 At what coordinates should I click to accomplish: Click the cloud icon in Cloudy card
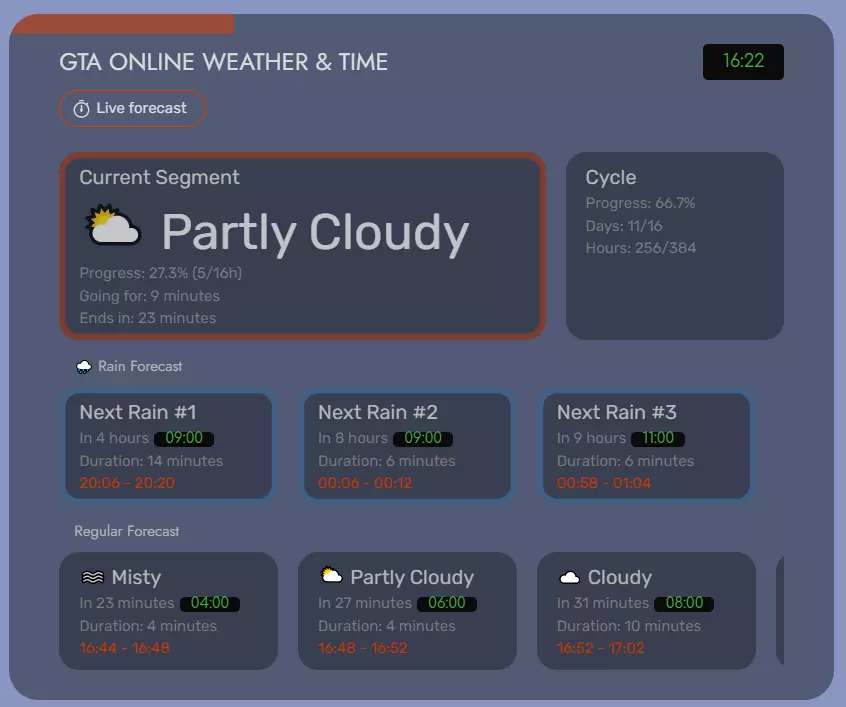[x=570, y=578]
